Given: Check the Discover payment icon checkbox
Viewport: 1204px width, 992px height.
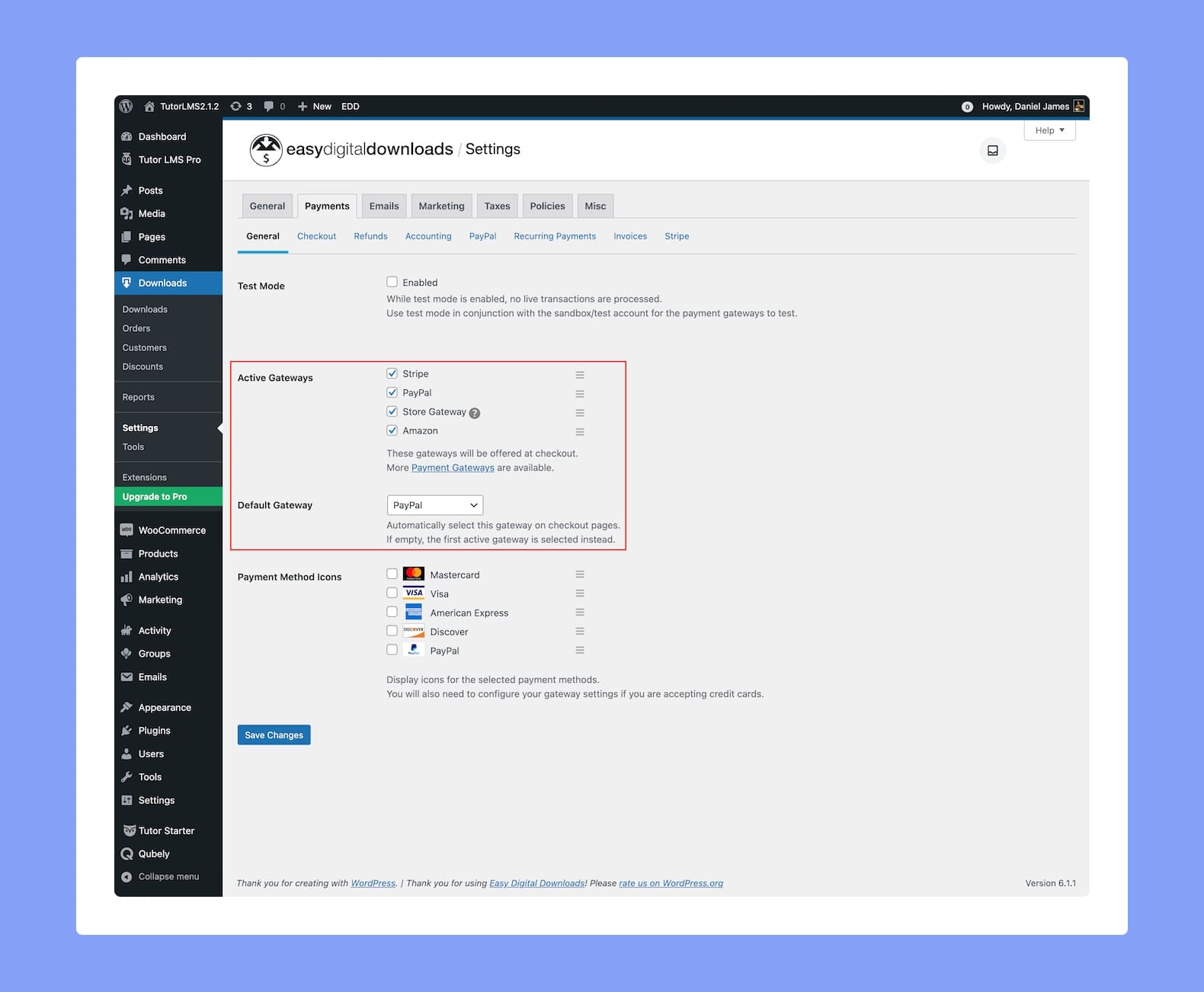Looking at the screenshot, I should [392, 631].
